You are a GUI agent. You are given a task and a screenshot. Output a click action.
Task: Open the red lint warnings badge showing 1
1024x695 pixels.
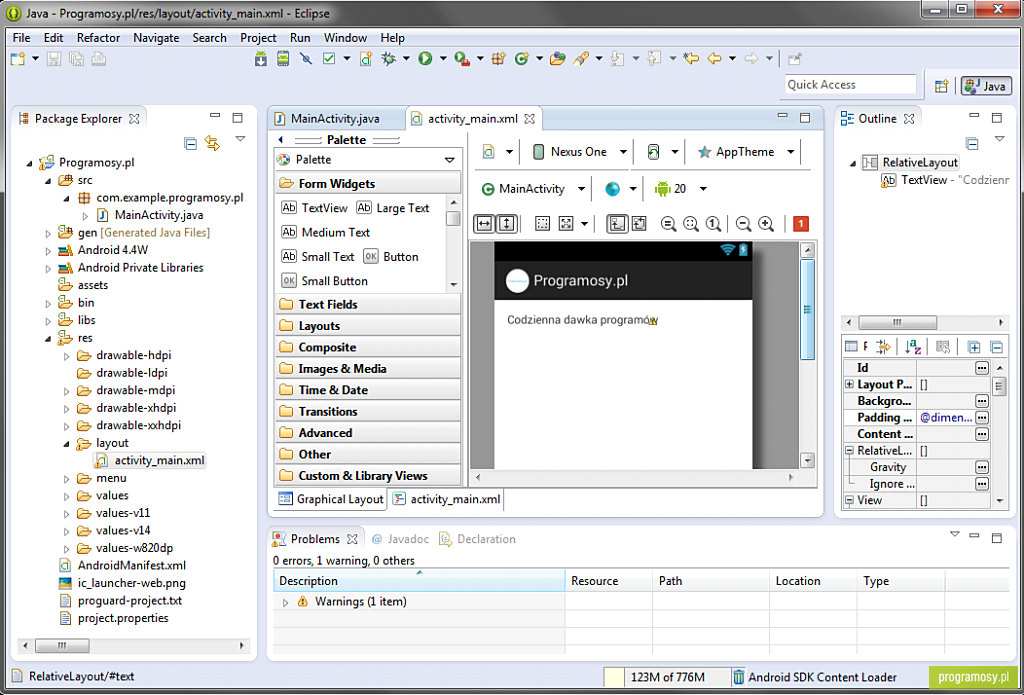coord(801,224)
